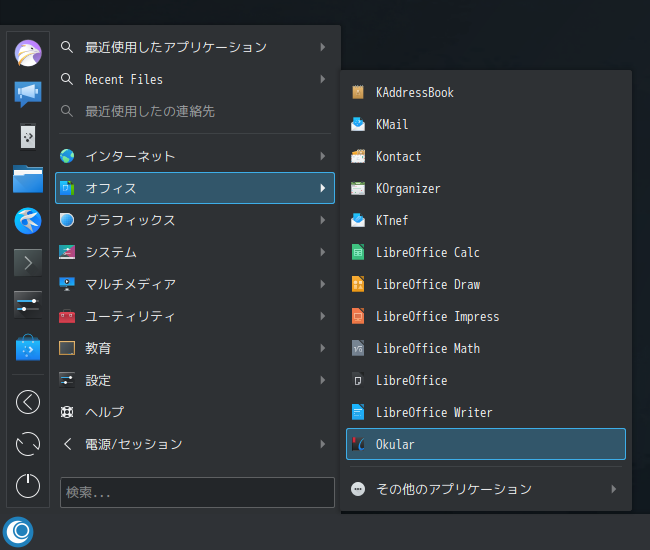
Task: Click the 'Kontact' label text
Action: pyautogui.click(x=398, y=156)
